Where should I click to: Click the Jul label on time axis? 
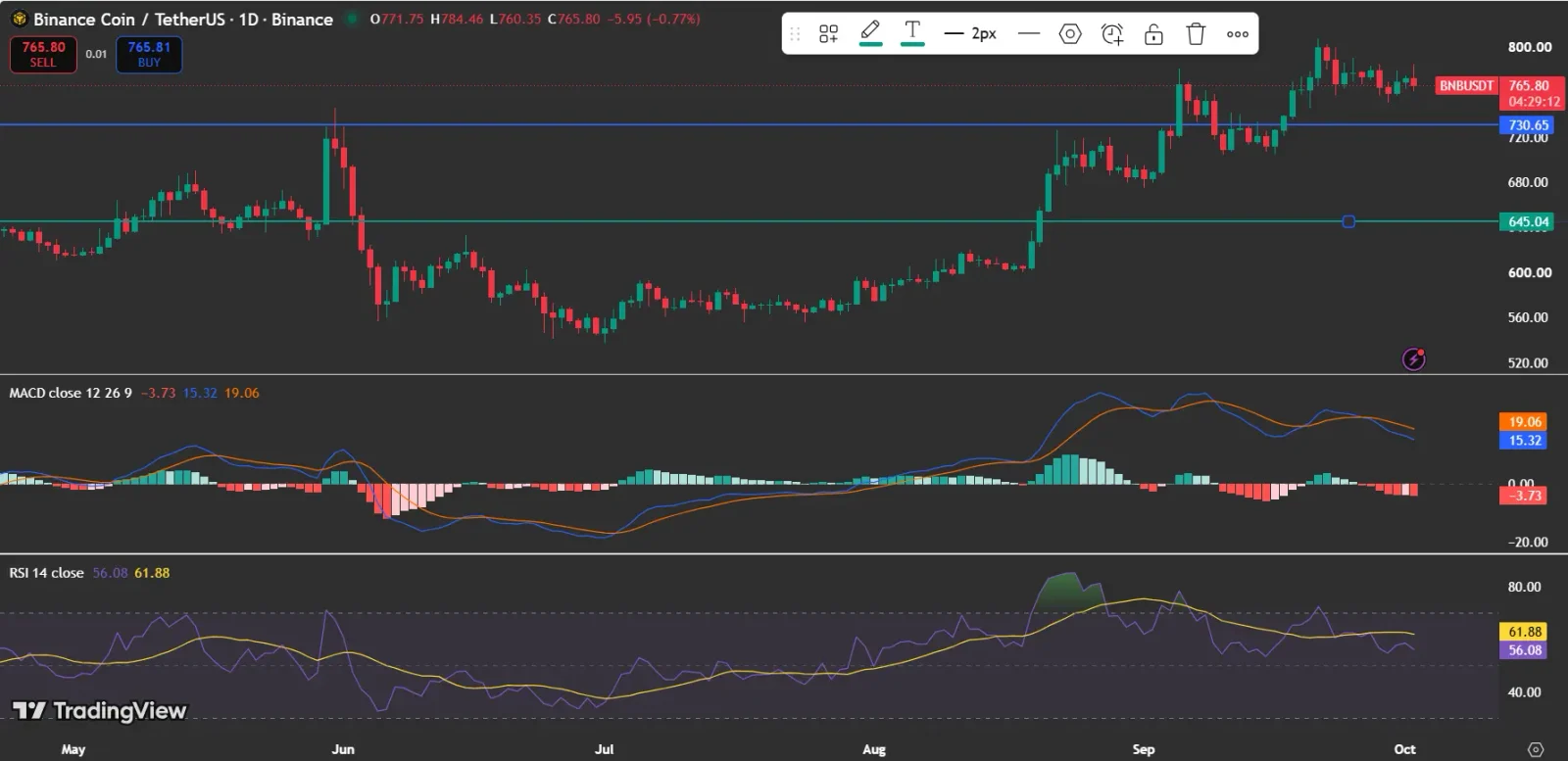pyautogui.click(x=605, y=749)
